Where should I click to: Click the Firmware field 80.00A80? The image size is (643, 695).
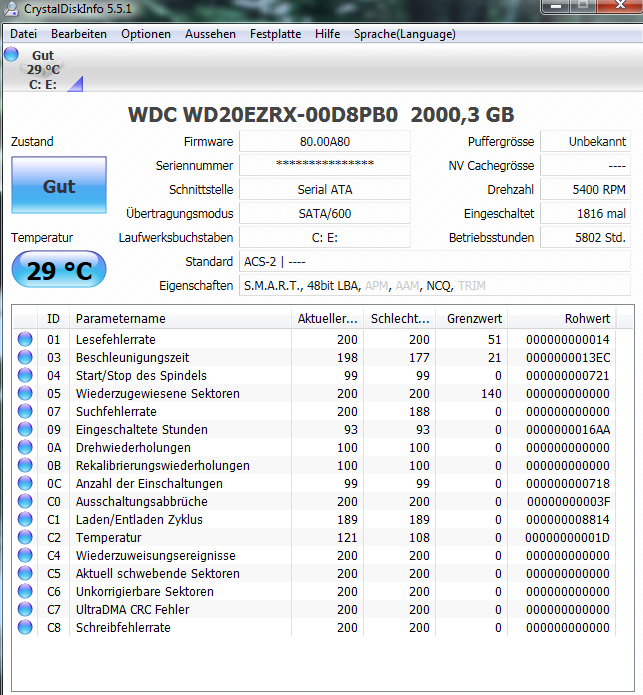pyautogui.click(x=325, y=141)
